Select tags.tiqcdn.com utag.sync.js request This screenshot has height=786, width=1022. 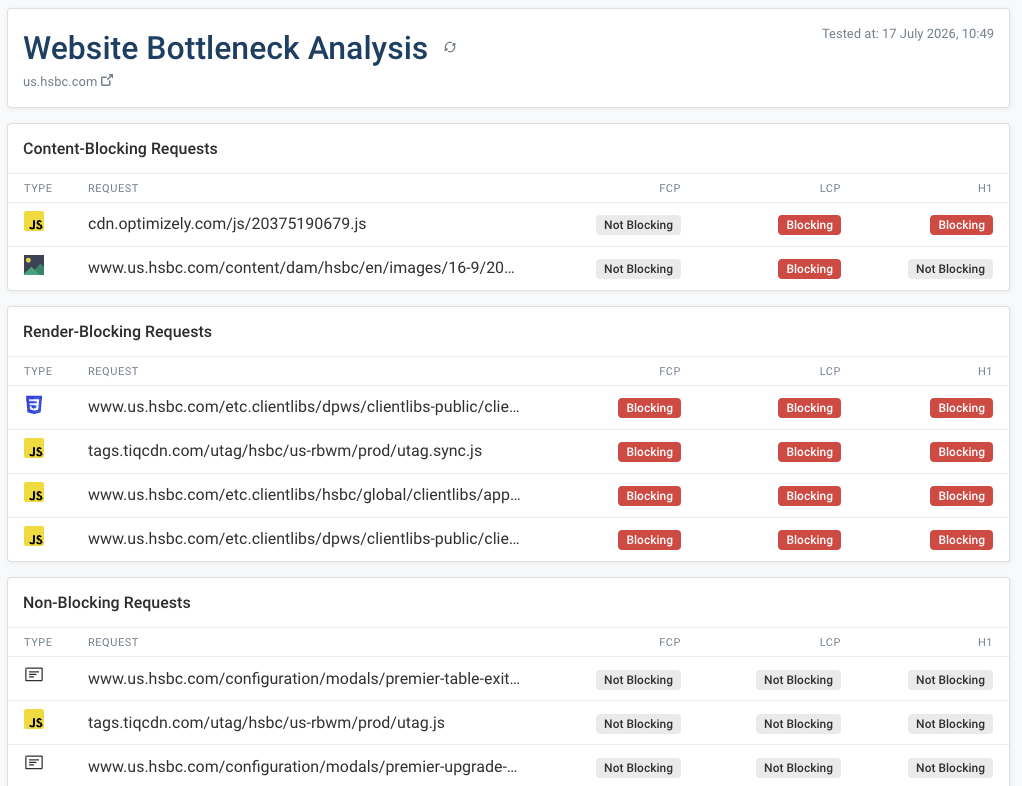coord(285,450)
